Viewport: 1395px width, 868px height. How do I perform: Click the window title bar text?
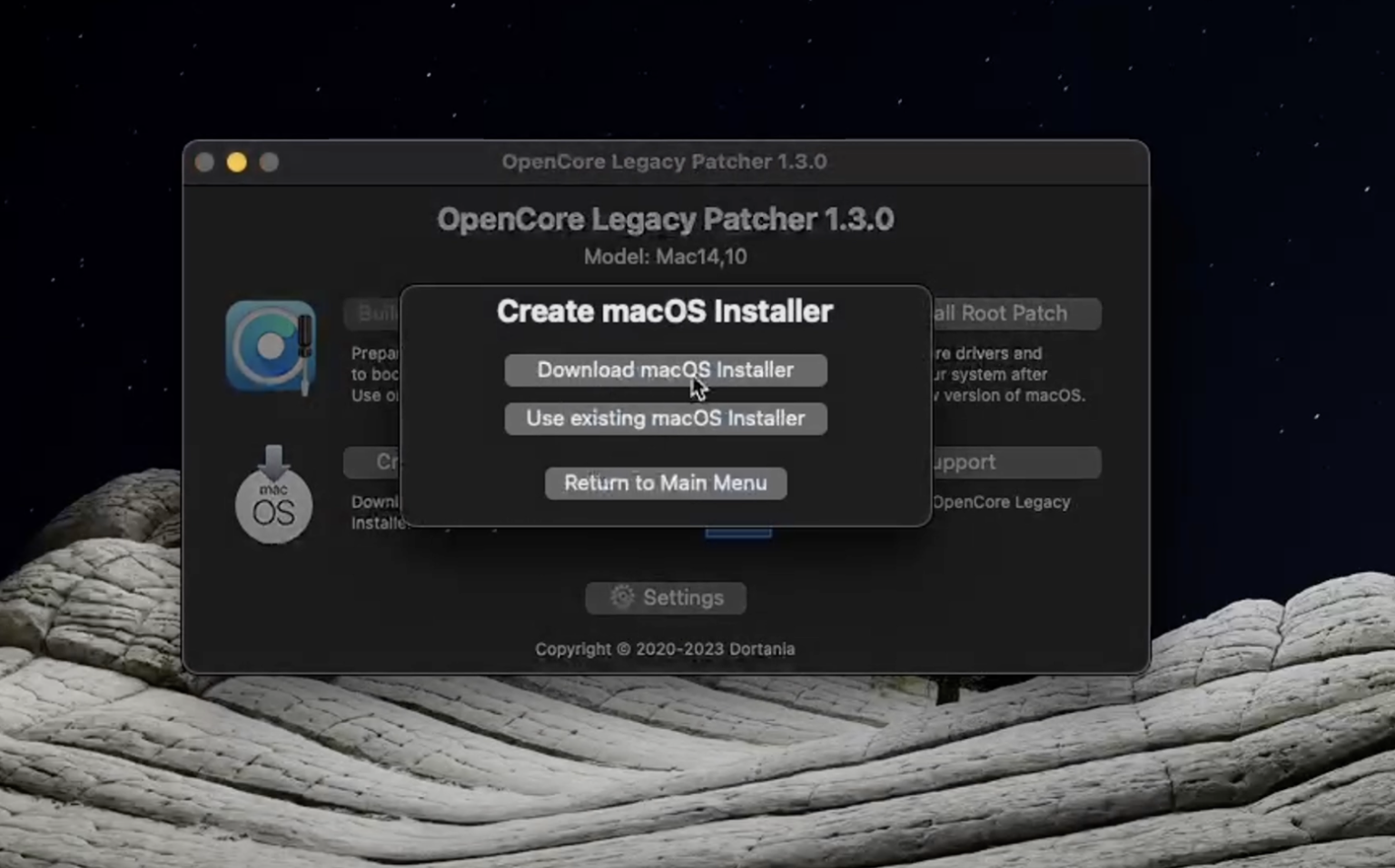665,162
